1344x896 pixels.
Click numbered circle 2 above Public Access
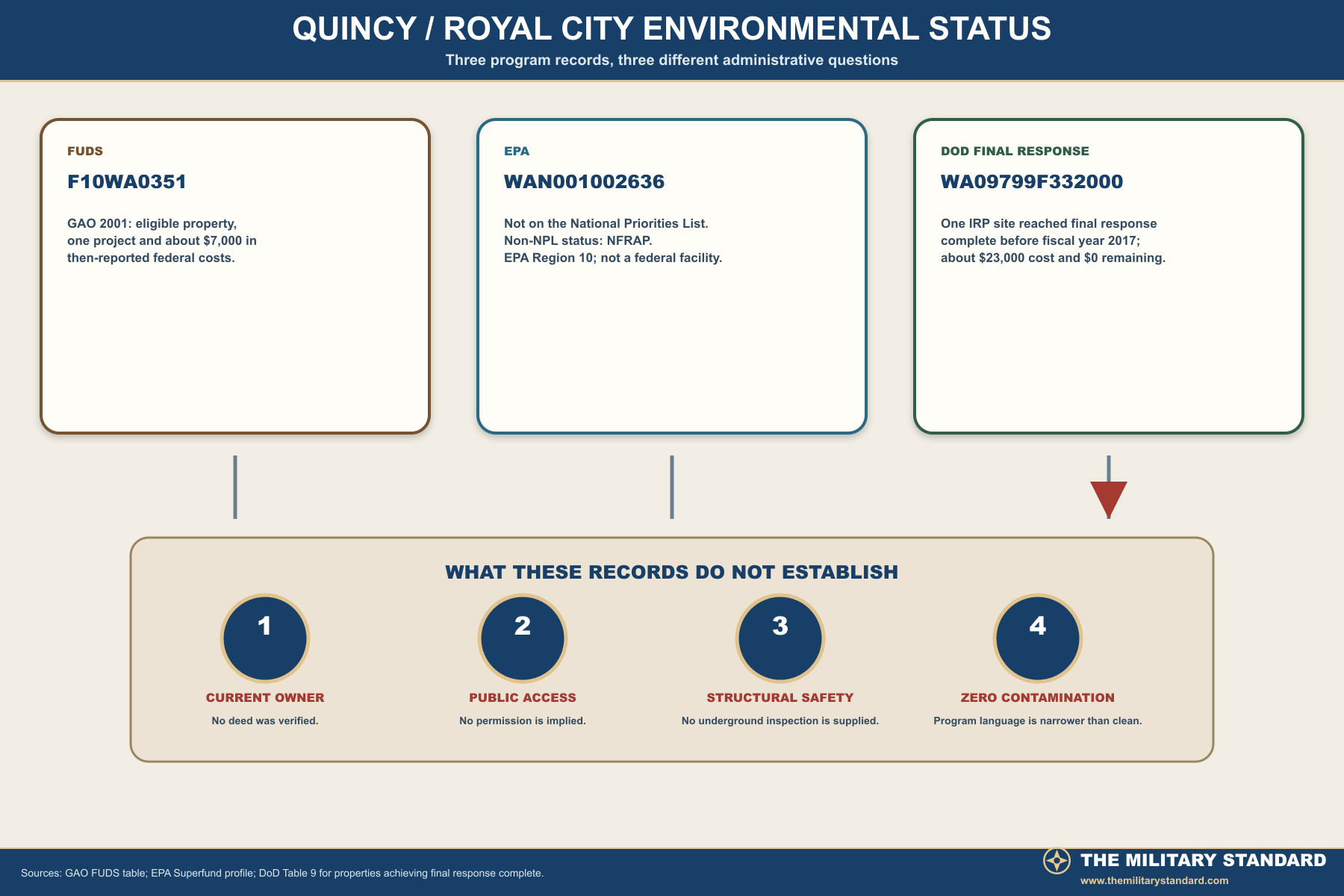coord(523,638)
